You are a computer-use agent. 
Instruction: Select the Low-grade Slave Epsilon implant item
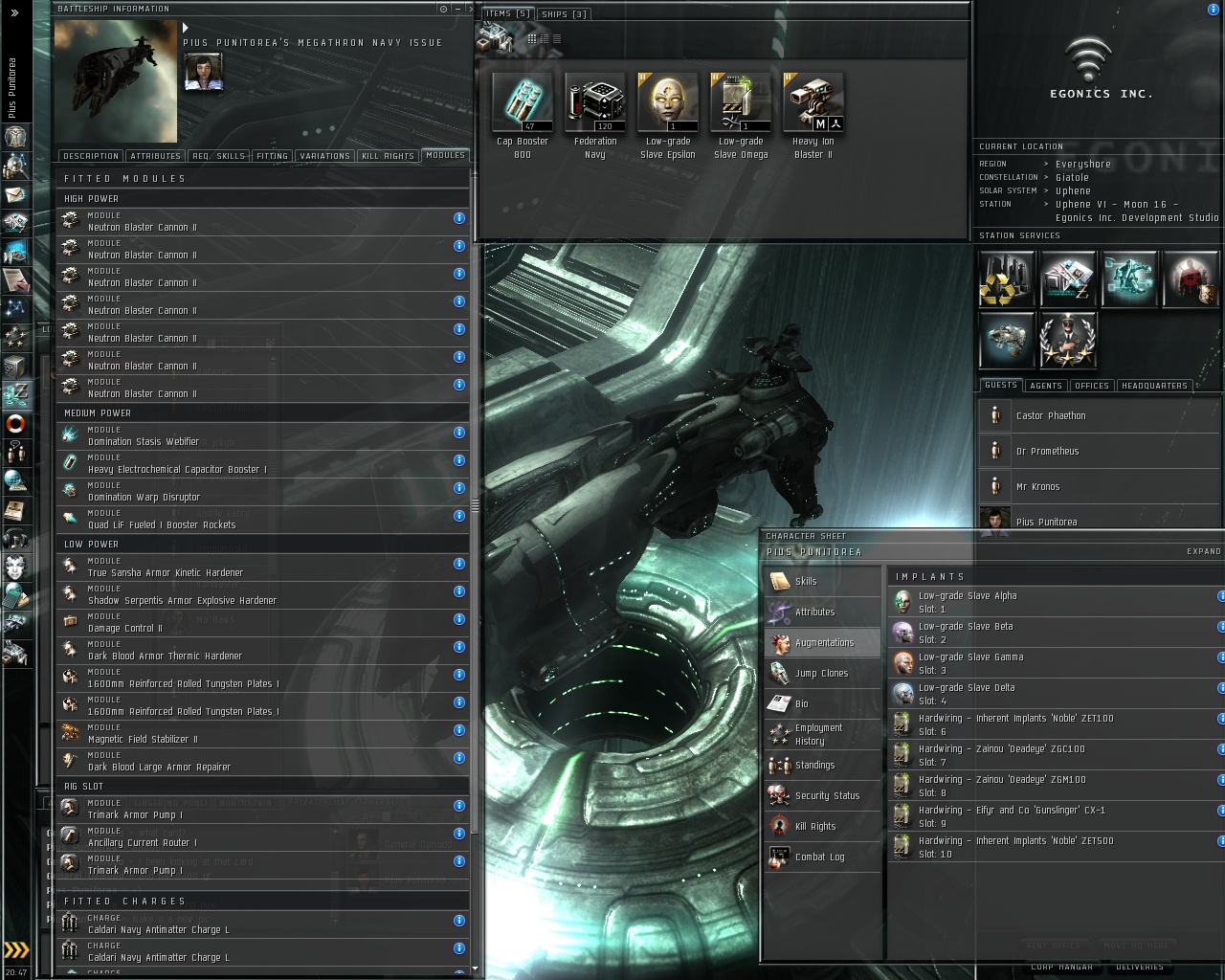[668, 116]
